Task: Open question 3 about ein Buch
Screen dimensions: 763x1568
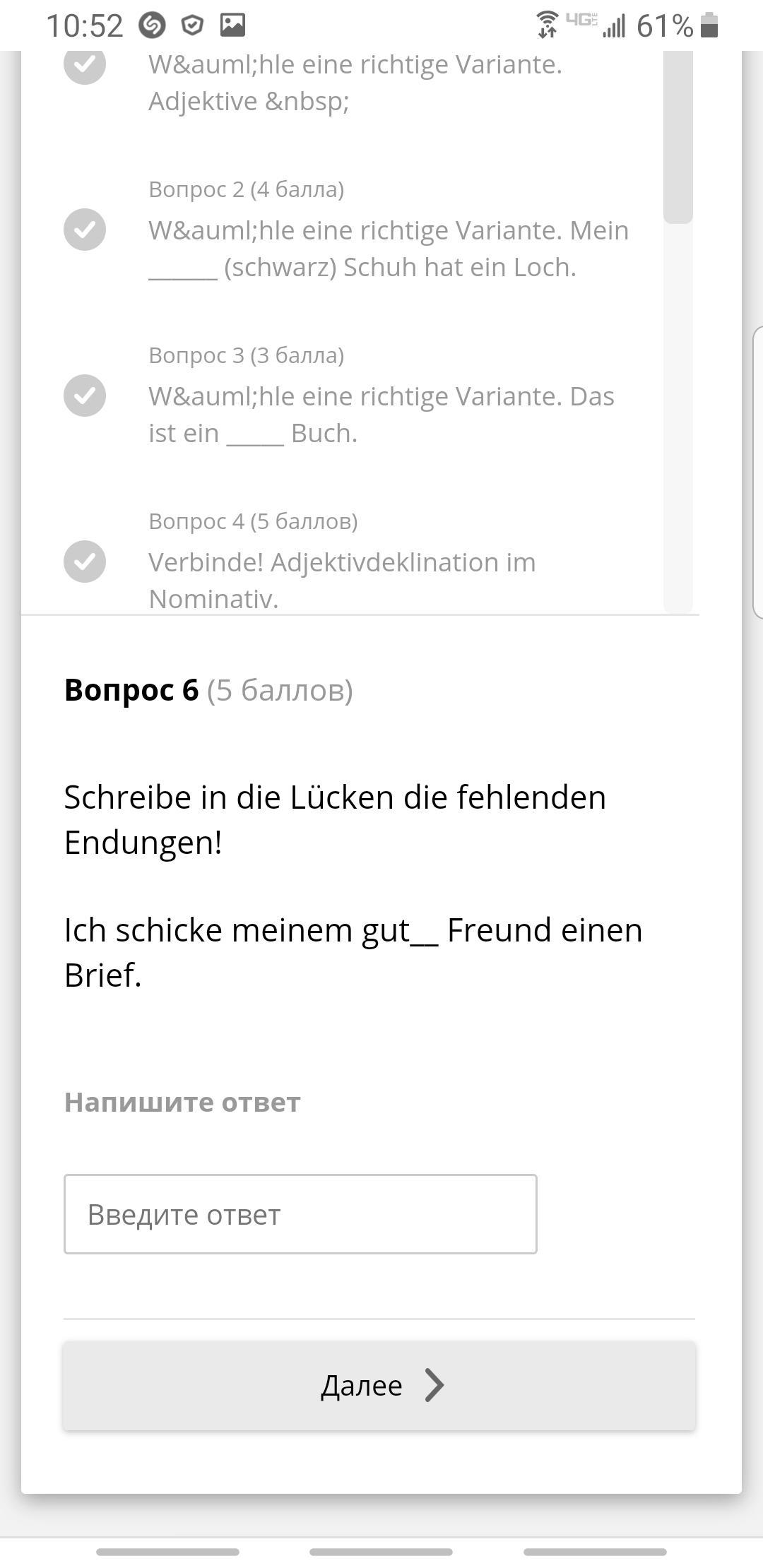Action: (x=381, y=415)
